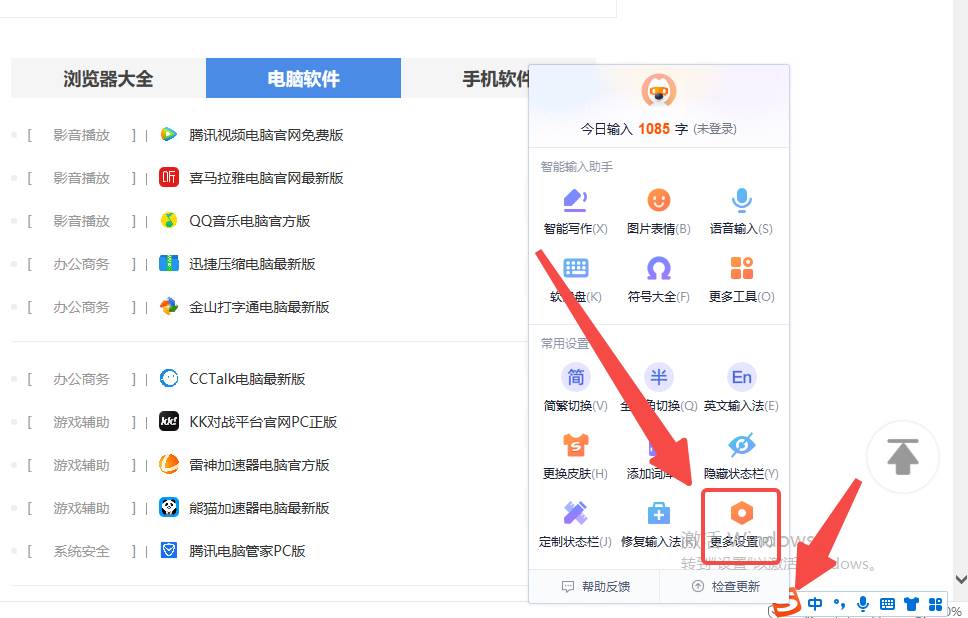Click toolbox grid icon on IME status bar
Viewport: 968px width, 618px height.
click(936, 604)
